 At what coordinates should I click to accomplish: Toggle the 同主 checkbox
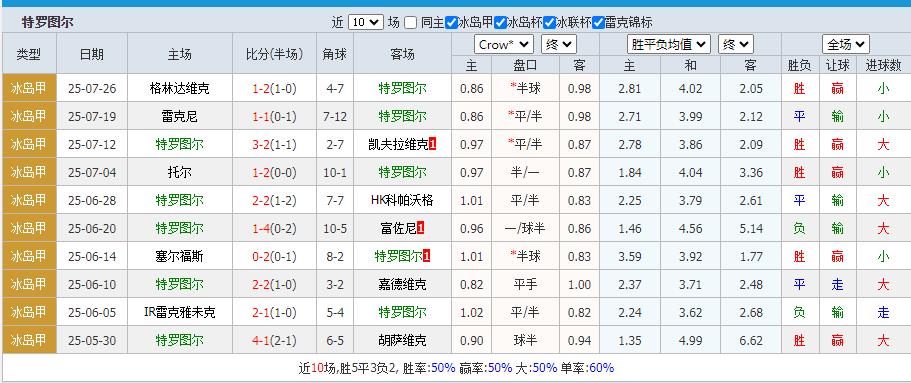tap(410, 23)
